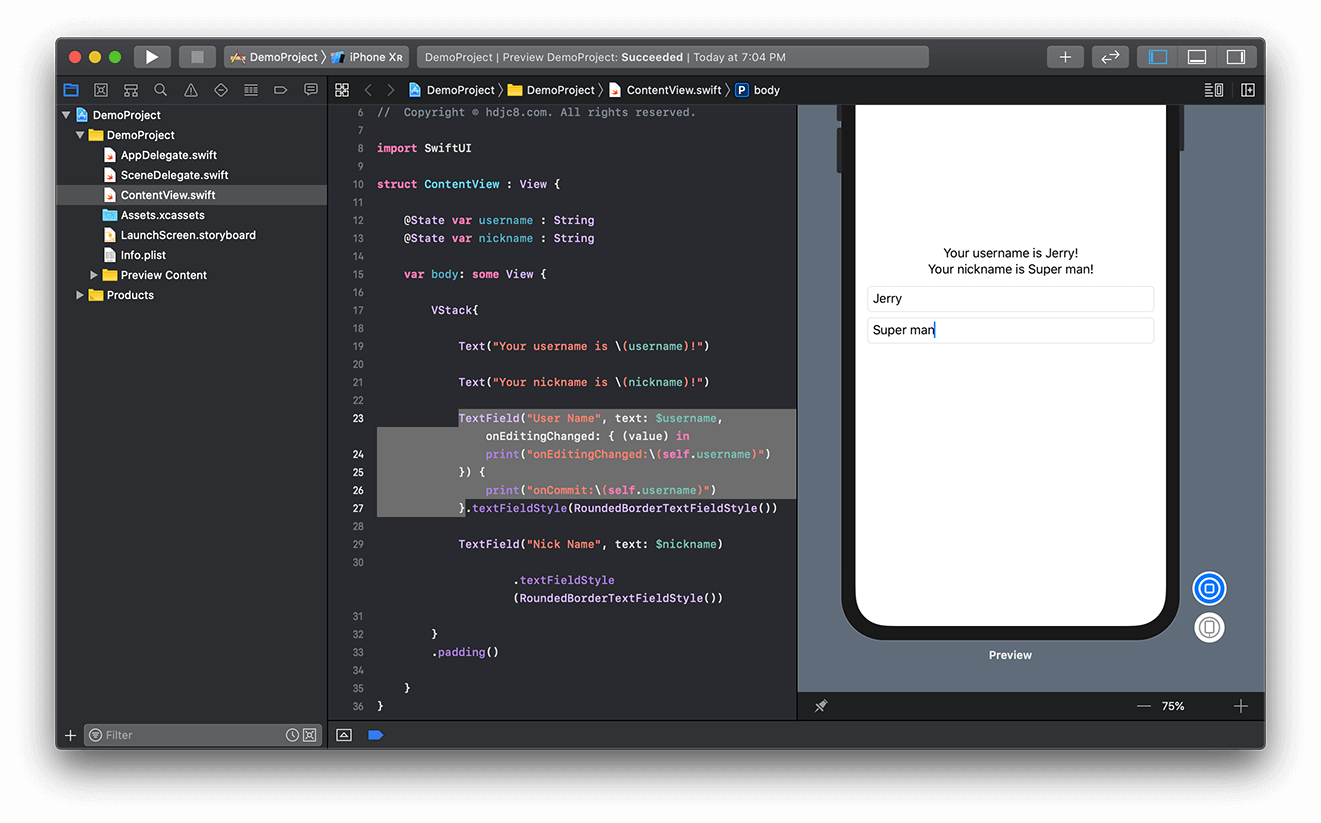This screenshot has height=823, width=1321.
Task: Open DemoProject folder in jump bar
Action: (551, 90)
